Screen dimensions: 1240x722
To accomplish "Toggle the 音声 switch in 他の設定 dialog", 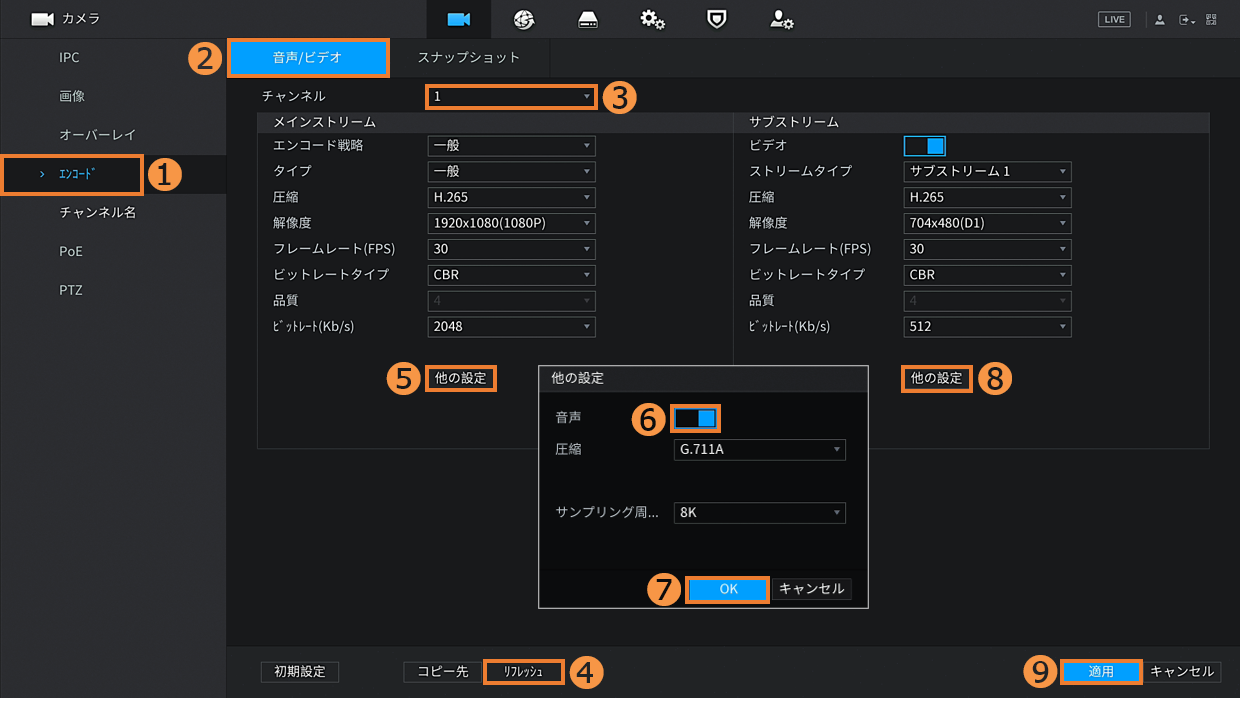I will 696,418.
